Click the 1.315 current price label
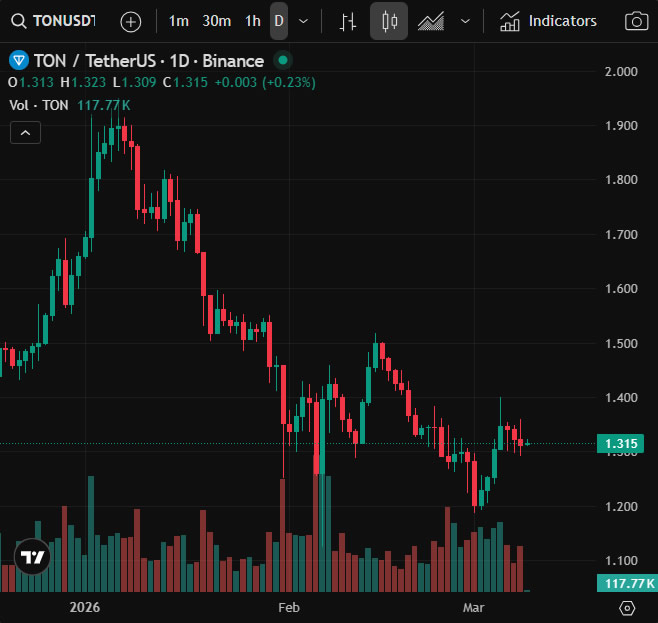This screenshot has width=658, height=623. 620,443
